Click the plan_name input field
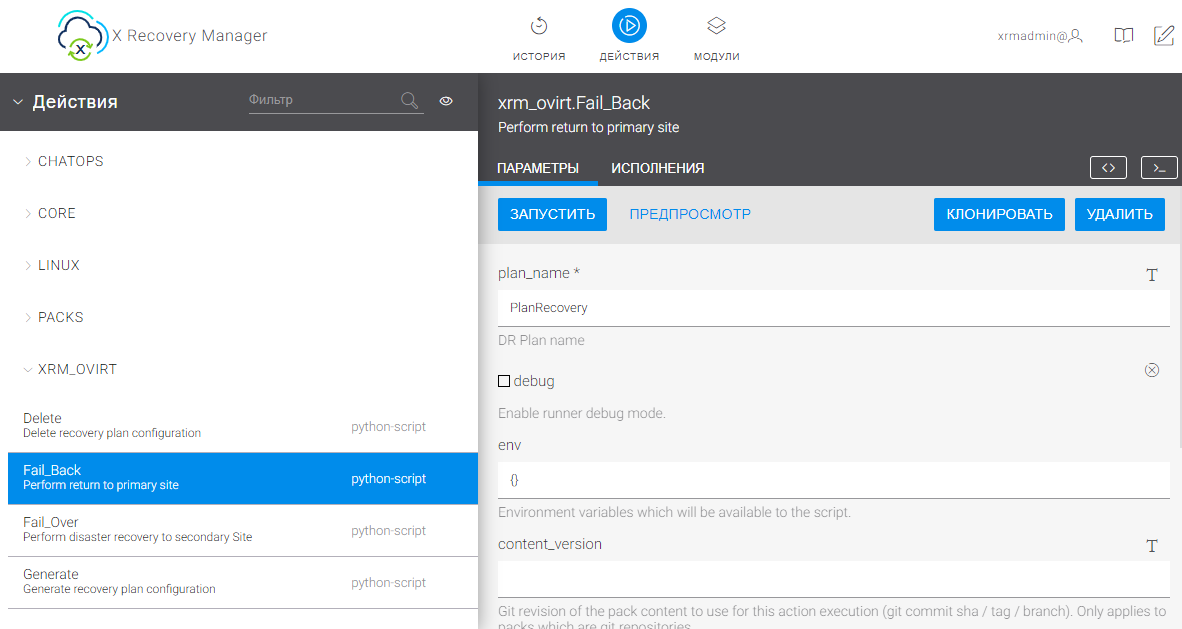Image resolution: width=1182 pixels, height=629 pixels. tap(833, 308)
